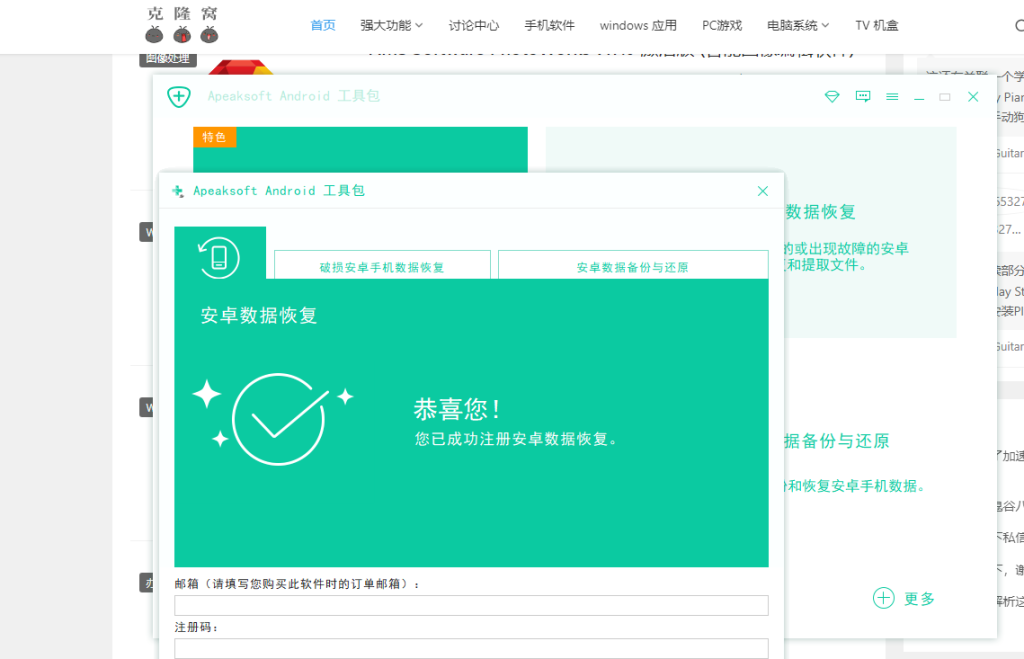Click the 图像处理 category tag
The image size is (1024, 659).
coord(168,59)
